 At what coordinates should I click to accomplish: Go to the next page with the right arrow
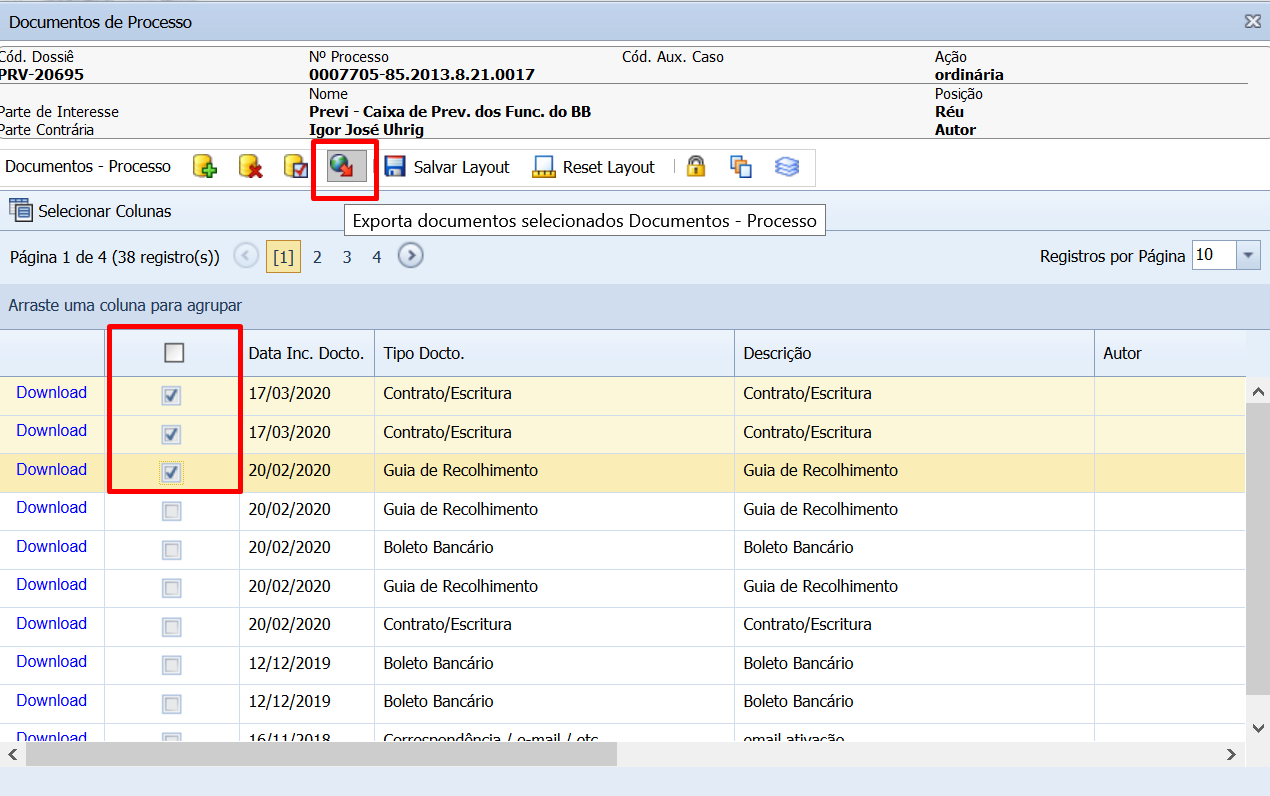[410, 256]
